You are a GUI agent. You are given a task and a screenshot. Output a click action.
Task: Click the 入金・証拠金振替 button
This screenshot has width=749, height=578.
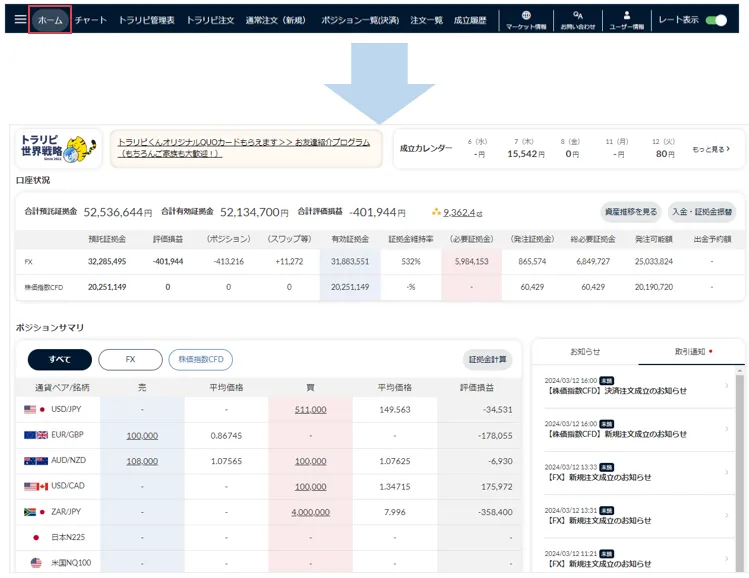[x=701, y=212]
